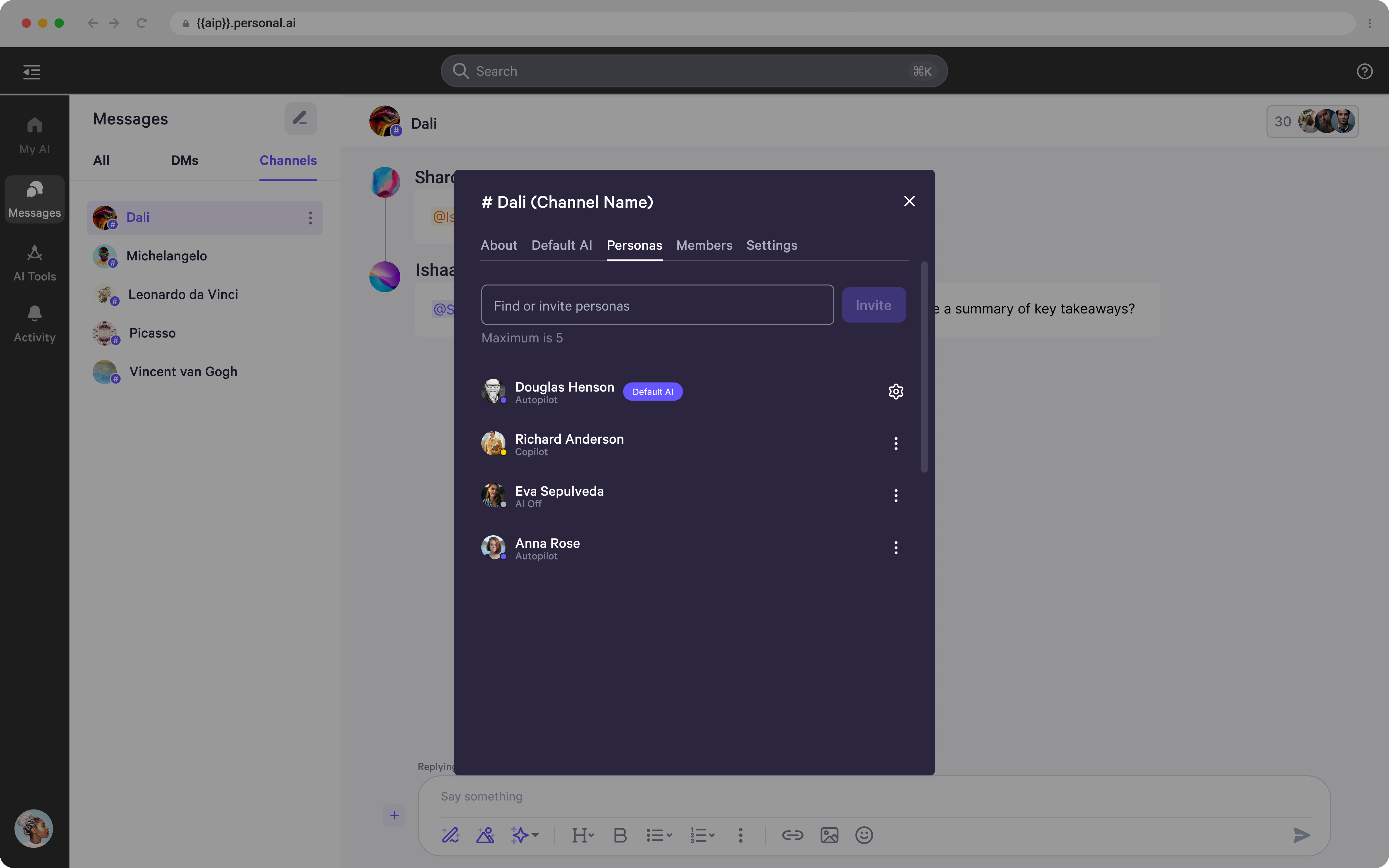Open the emoji picker in composer
This screenshot has width=1389, height=868.
click(863, 835)
